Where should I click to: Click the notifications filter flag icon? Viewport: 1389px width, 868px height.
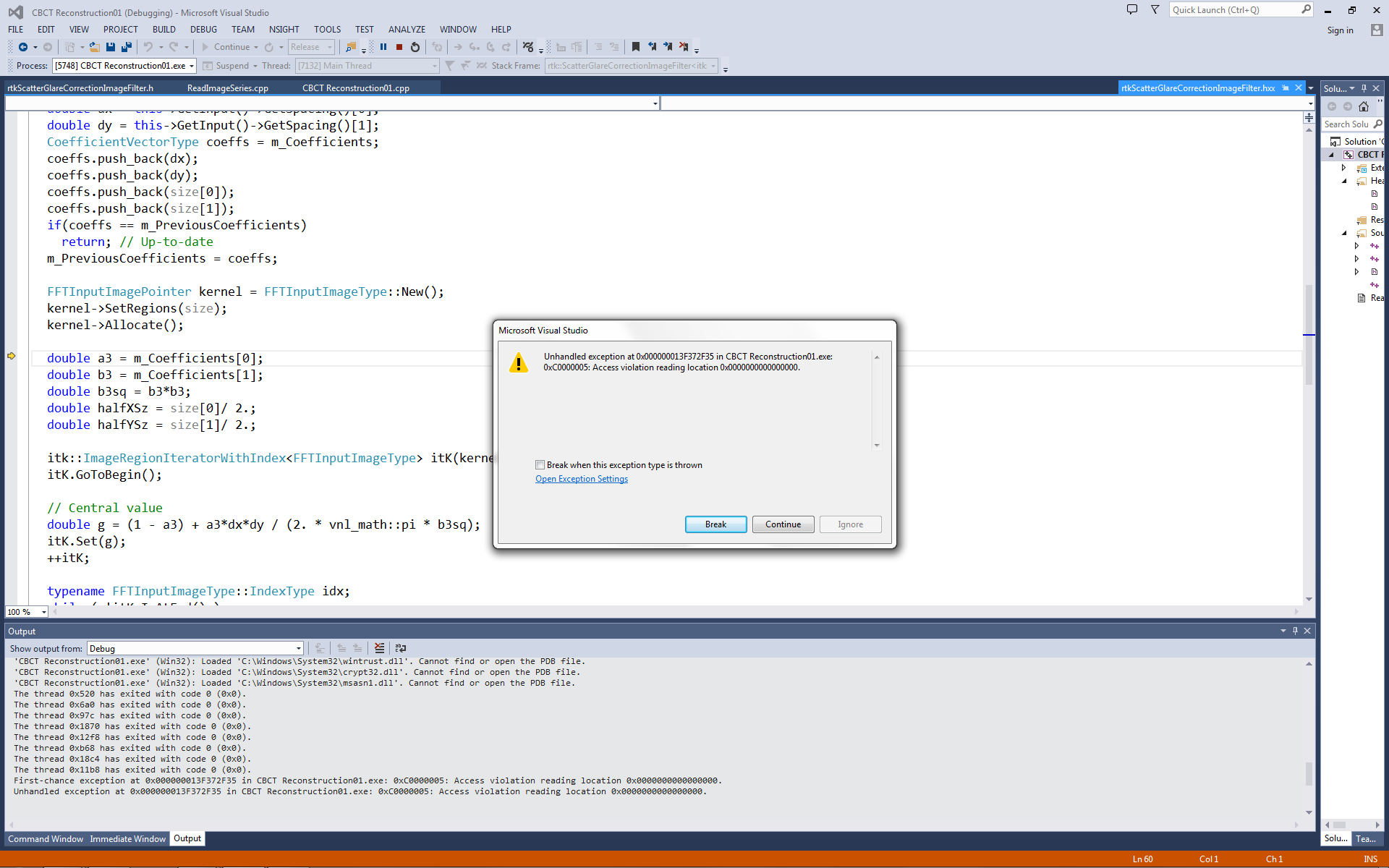coord(1155,9)
